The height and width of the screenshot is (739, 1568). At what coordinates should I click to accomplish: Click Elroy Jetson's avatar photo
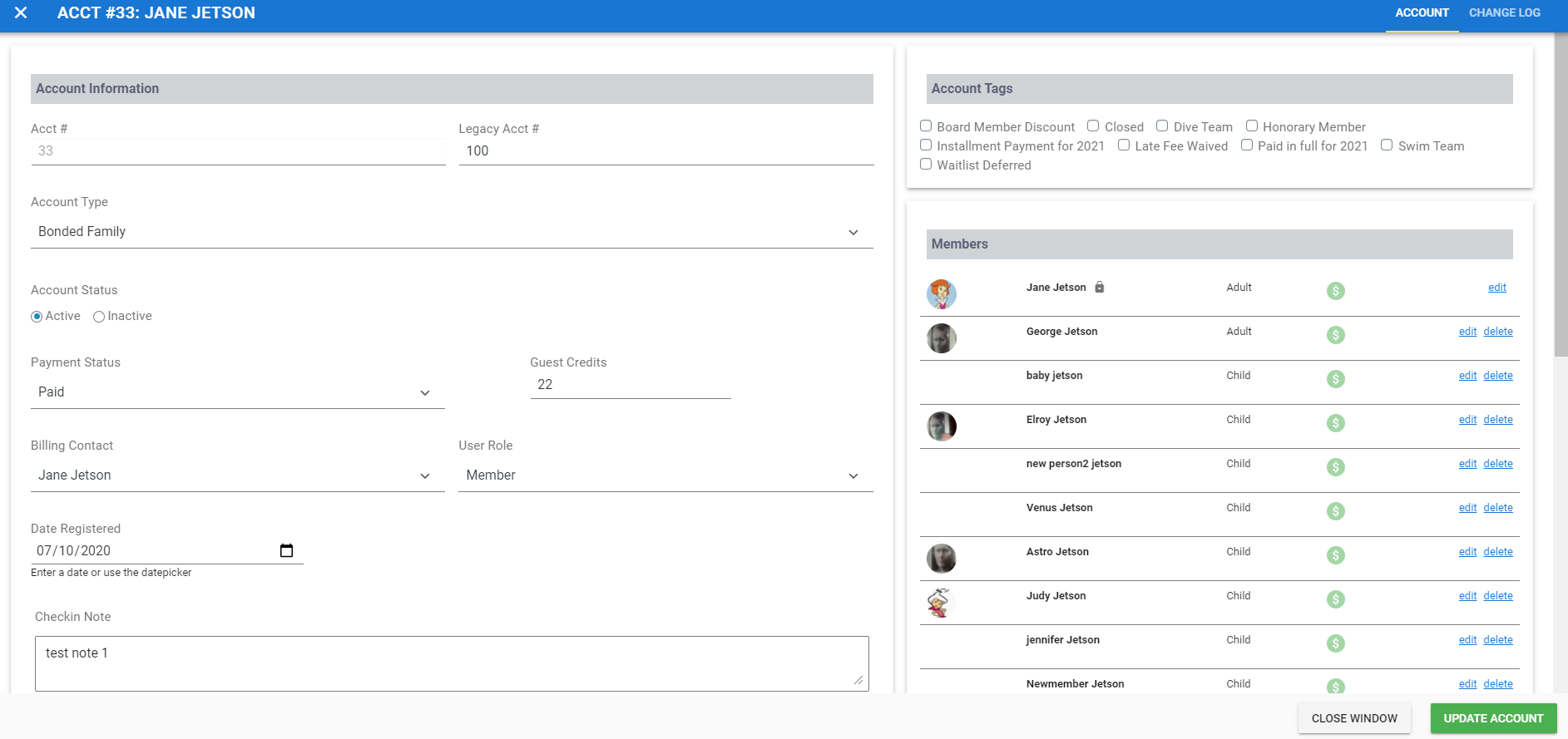click(942, 426)
